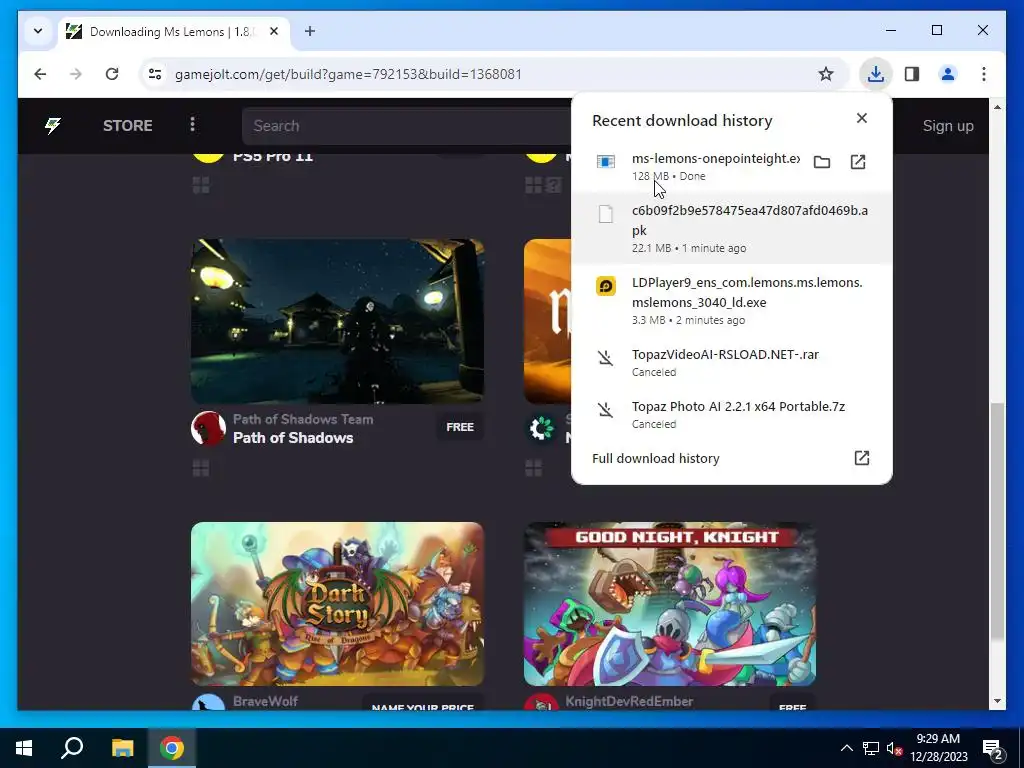Click the Chrome downloads toolbar icon
Screen dimensions: 1024x768
coord(875,74)
